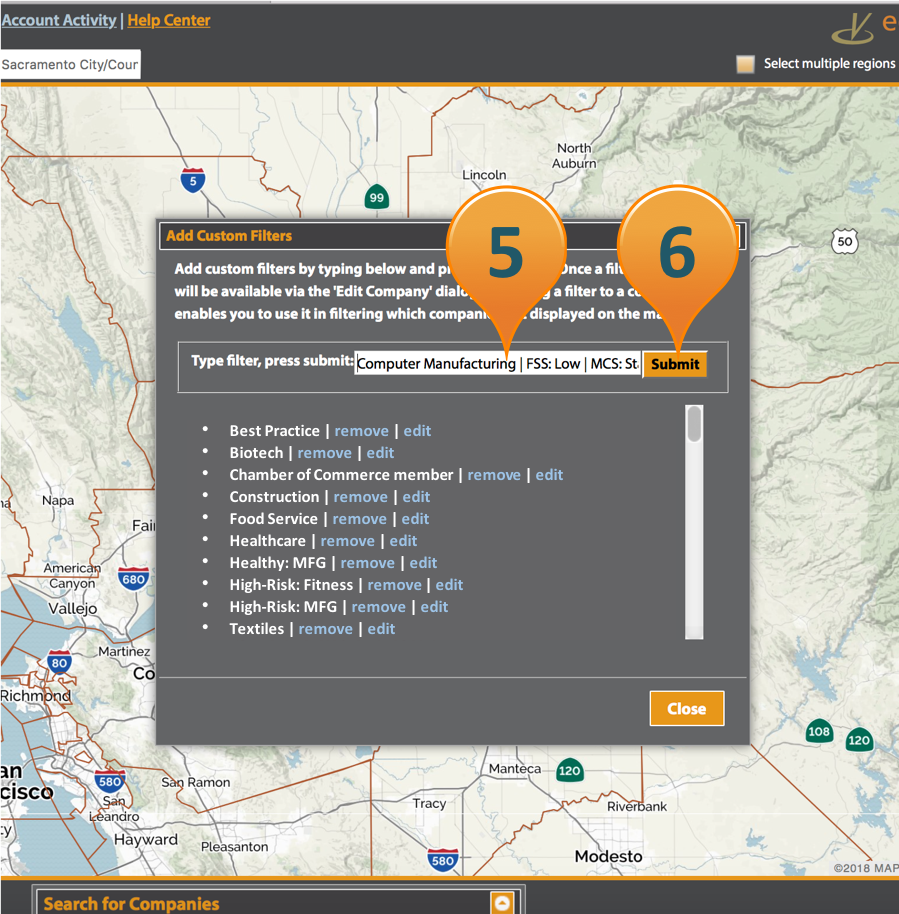Click the Highway 120 marker beside Highway 108

pos(859,740)
